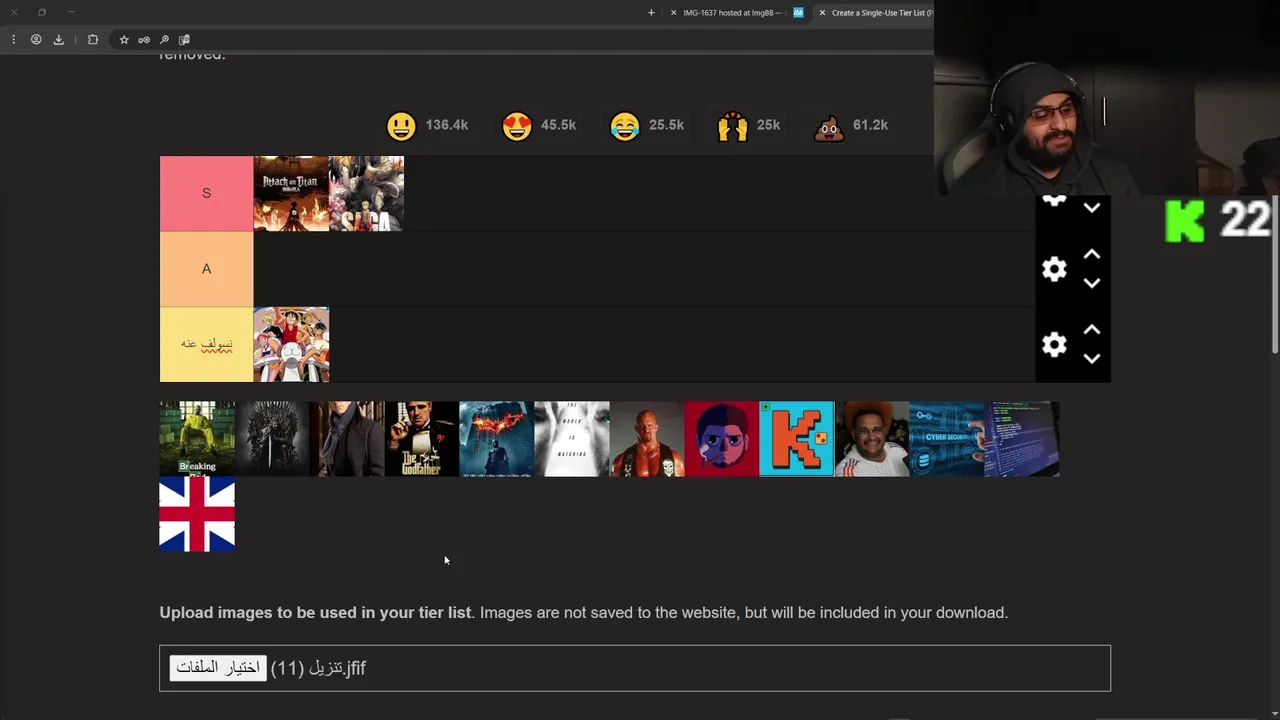Click the translate page icon

[x=184, y=40]
